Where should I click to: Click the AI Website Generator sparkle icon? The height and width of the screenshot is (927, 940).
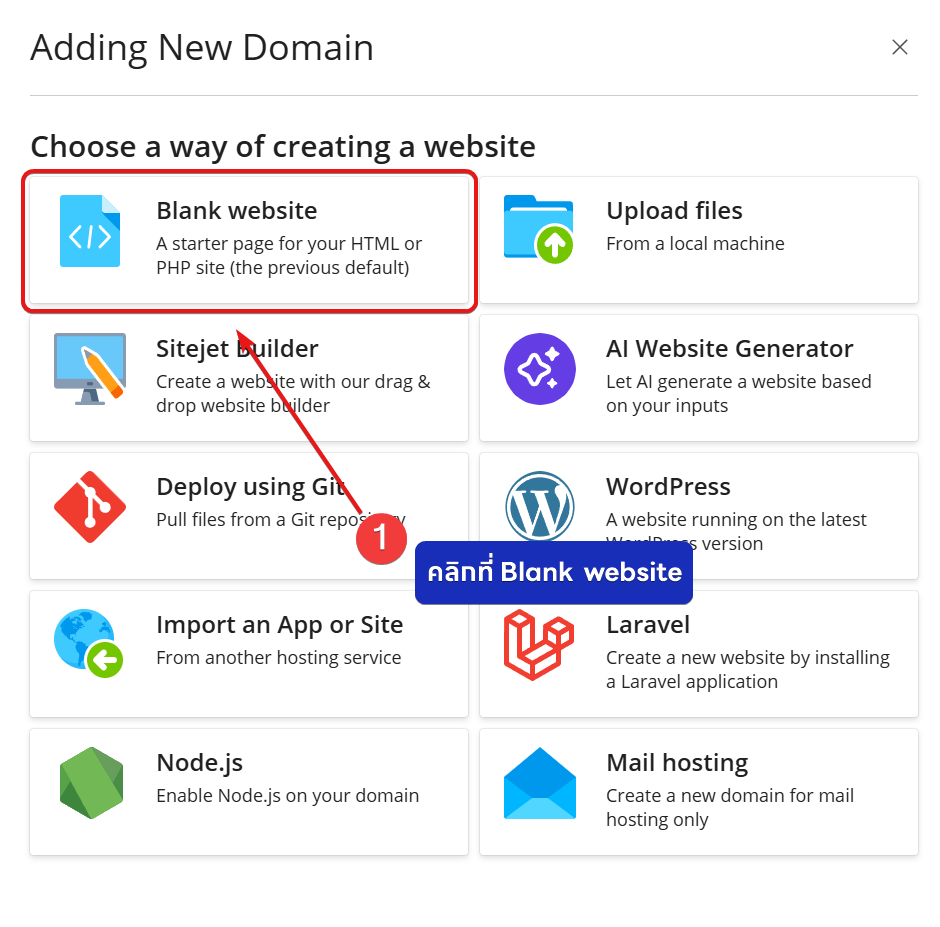click(539, 369)
